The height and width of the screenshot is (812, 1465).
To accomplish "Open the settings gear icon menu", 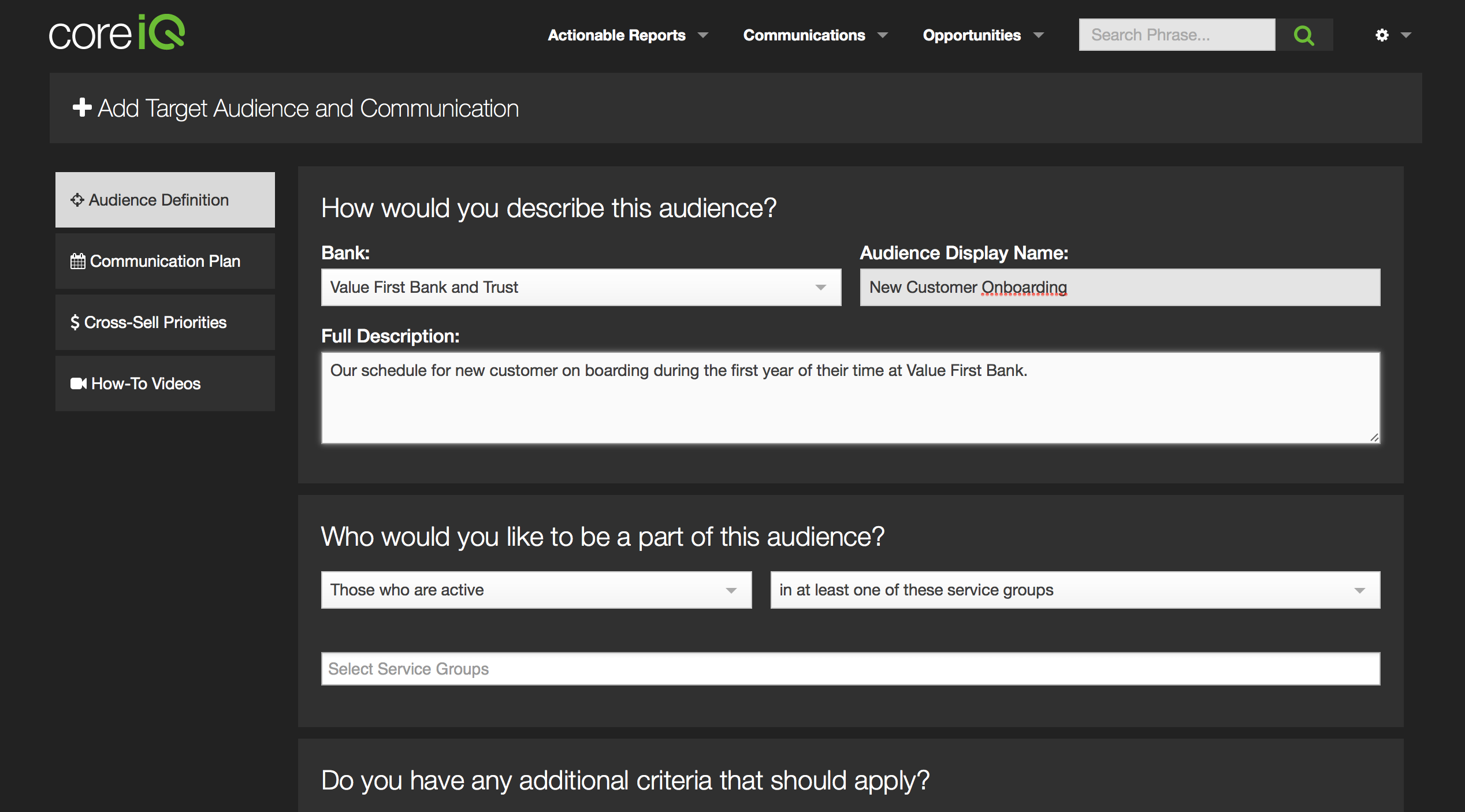I will click(x=1382, y=35).
